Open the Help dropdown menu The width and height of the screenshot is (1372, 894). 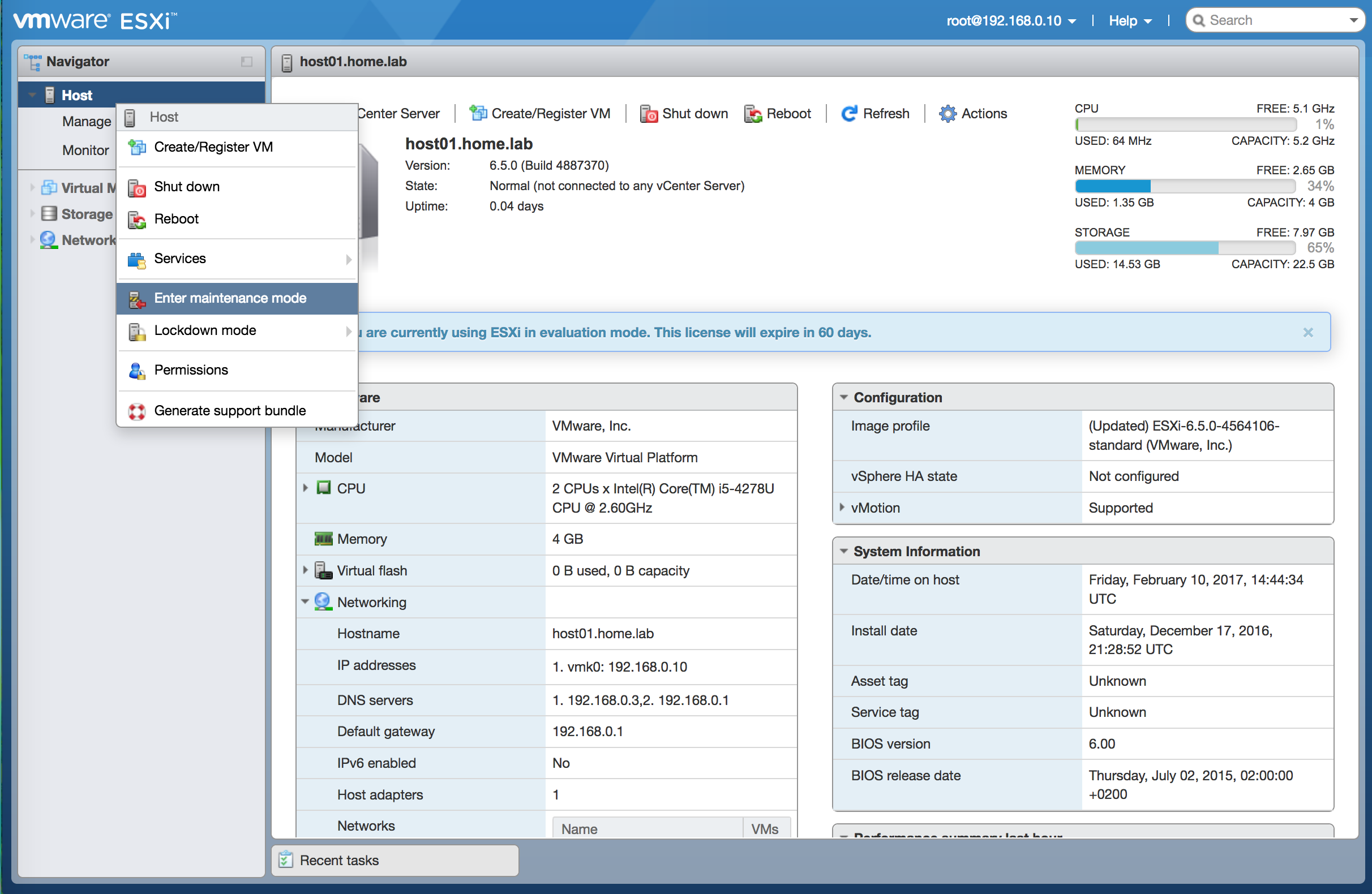(x=1129, y=21)
